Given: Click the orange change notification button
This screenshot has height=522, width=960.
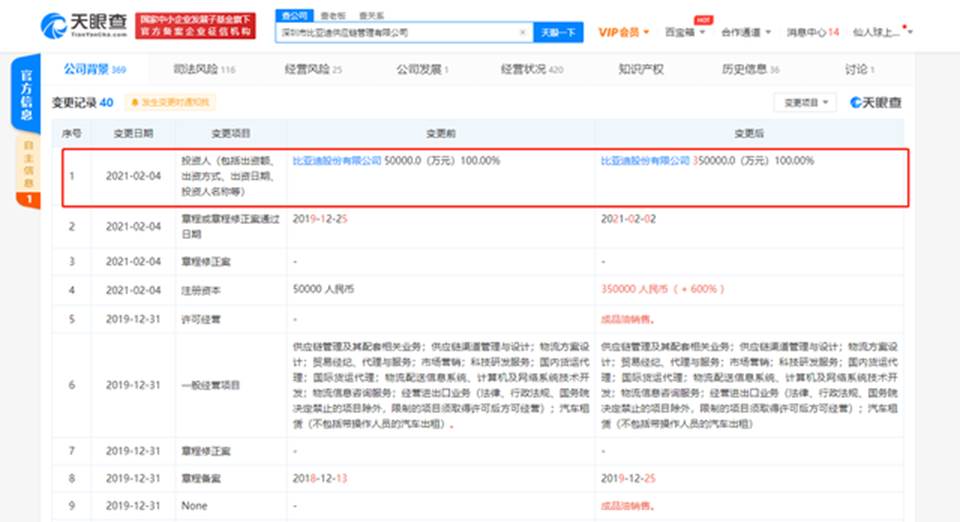Looking at the screenshot, I should tap(171, 102).
